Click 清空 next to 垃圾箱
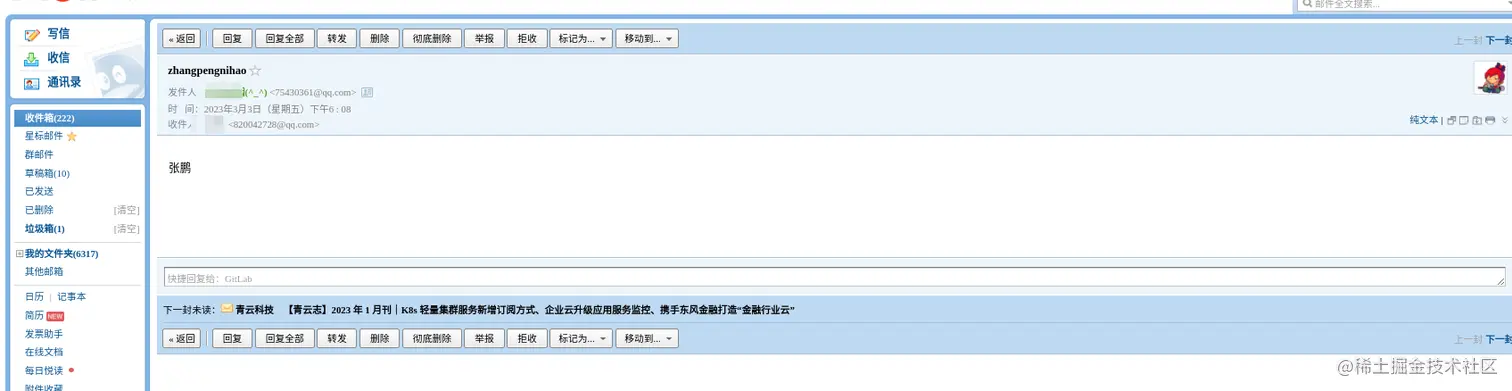The image size is (1512, 391). 127,229
